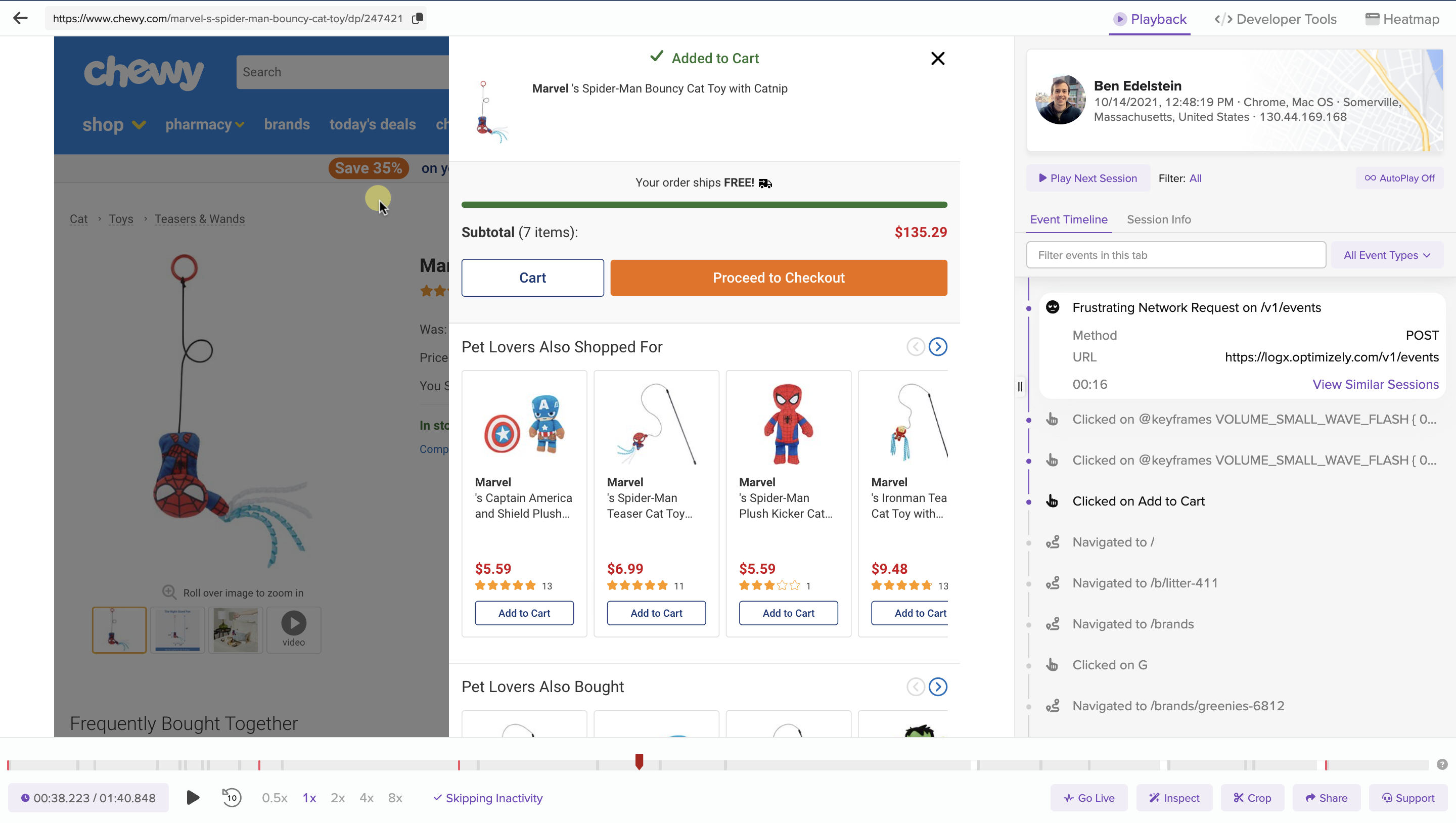This screenshot has width=1456, height=823.
Task: Switch to Session Info tab
Action: click(x=1158, y=219)
